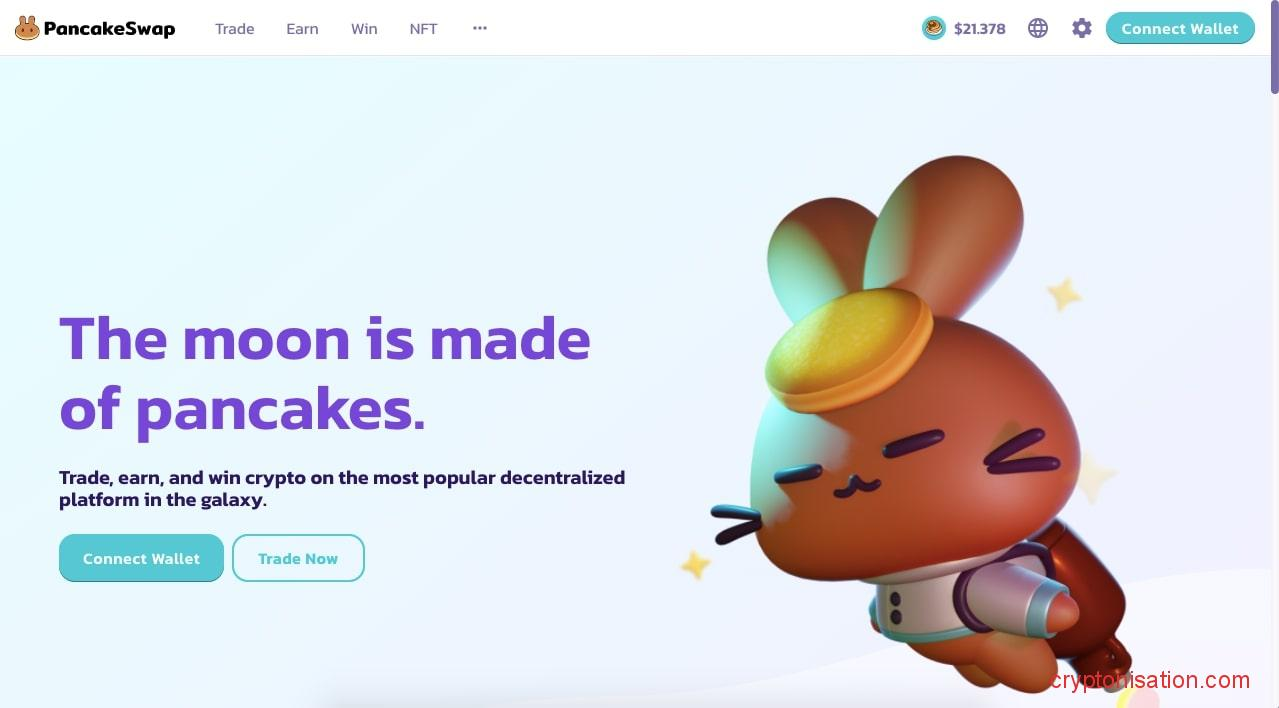Click the yellow star beside the bunny's whiskers

pyautogui.click(x=695, y=565)
